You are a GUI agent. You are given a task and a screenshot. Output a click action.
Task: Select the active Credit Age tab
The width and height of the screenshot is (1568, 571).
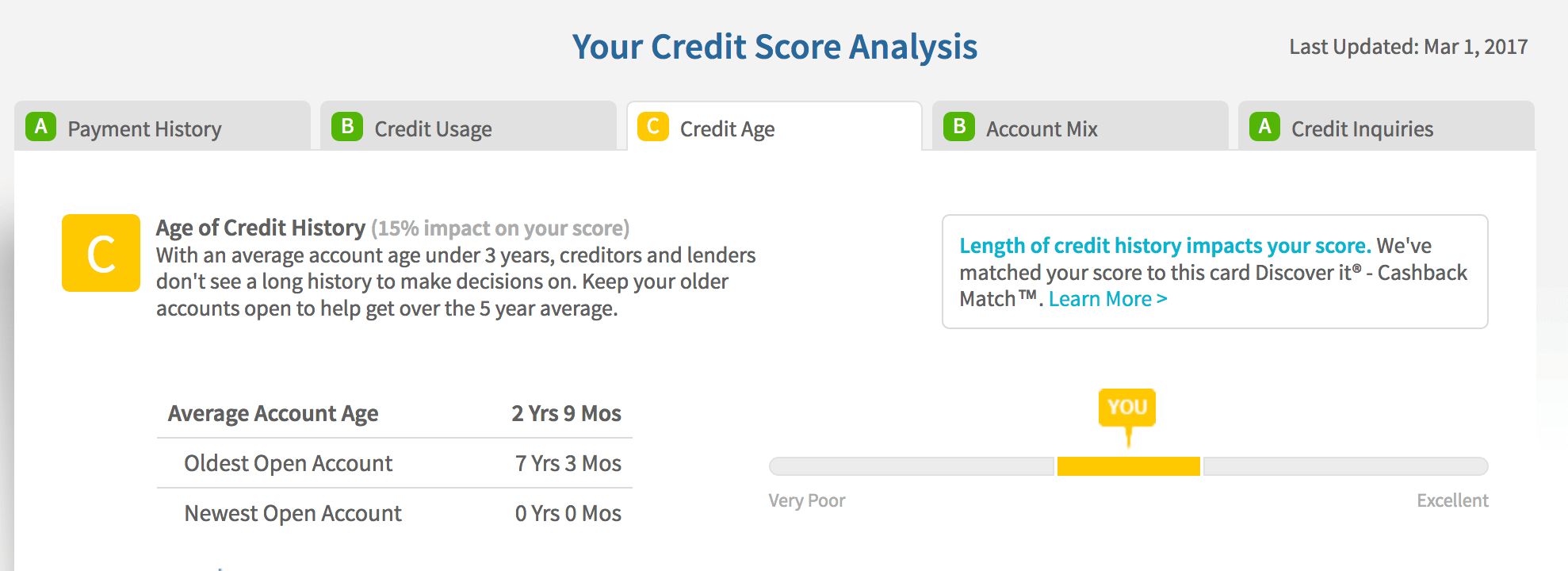726,128
